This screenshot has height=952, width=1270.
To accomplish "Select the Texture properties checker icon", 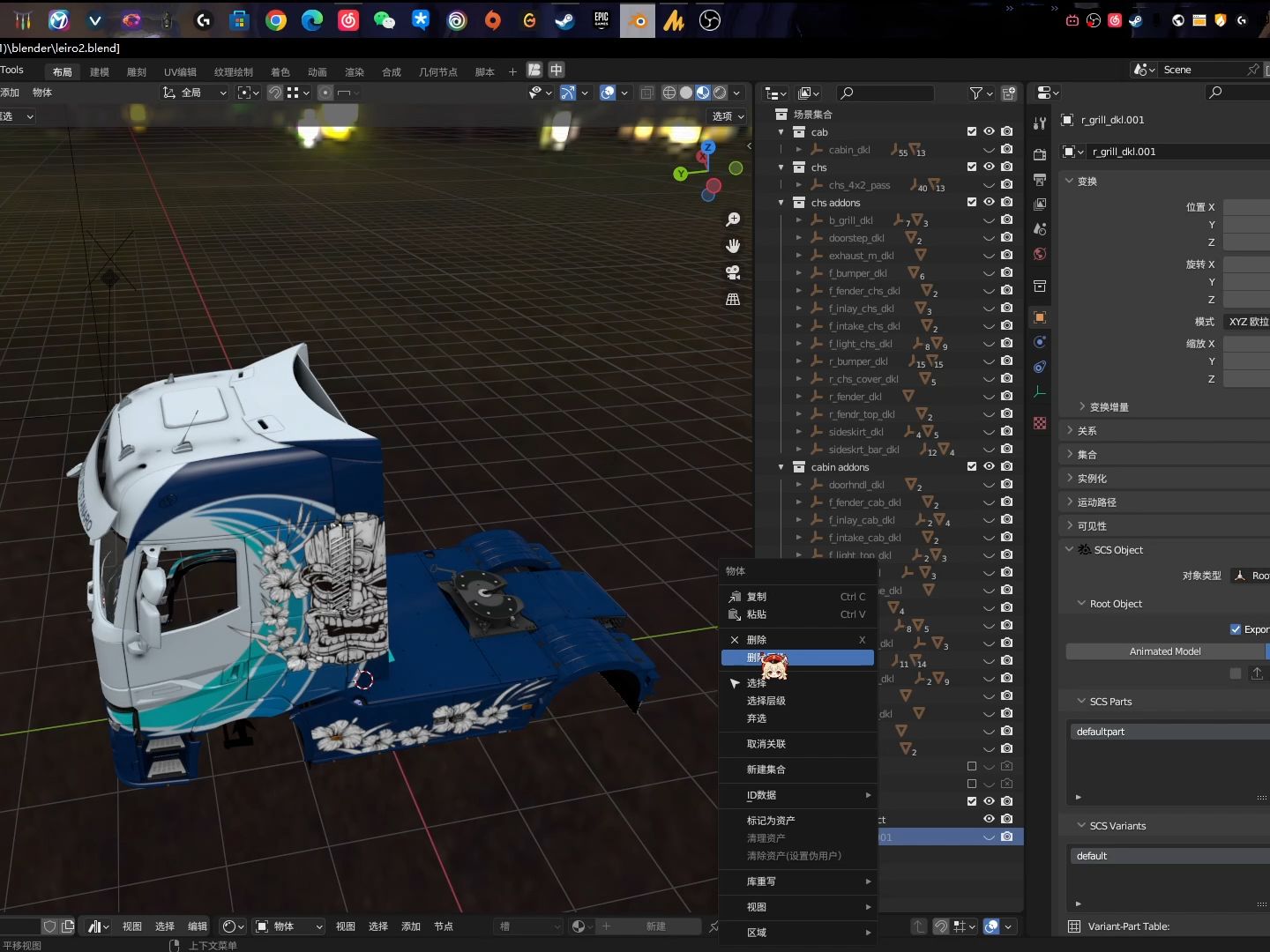I will [x=1039, y=423].
